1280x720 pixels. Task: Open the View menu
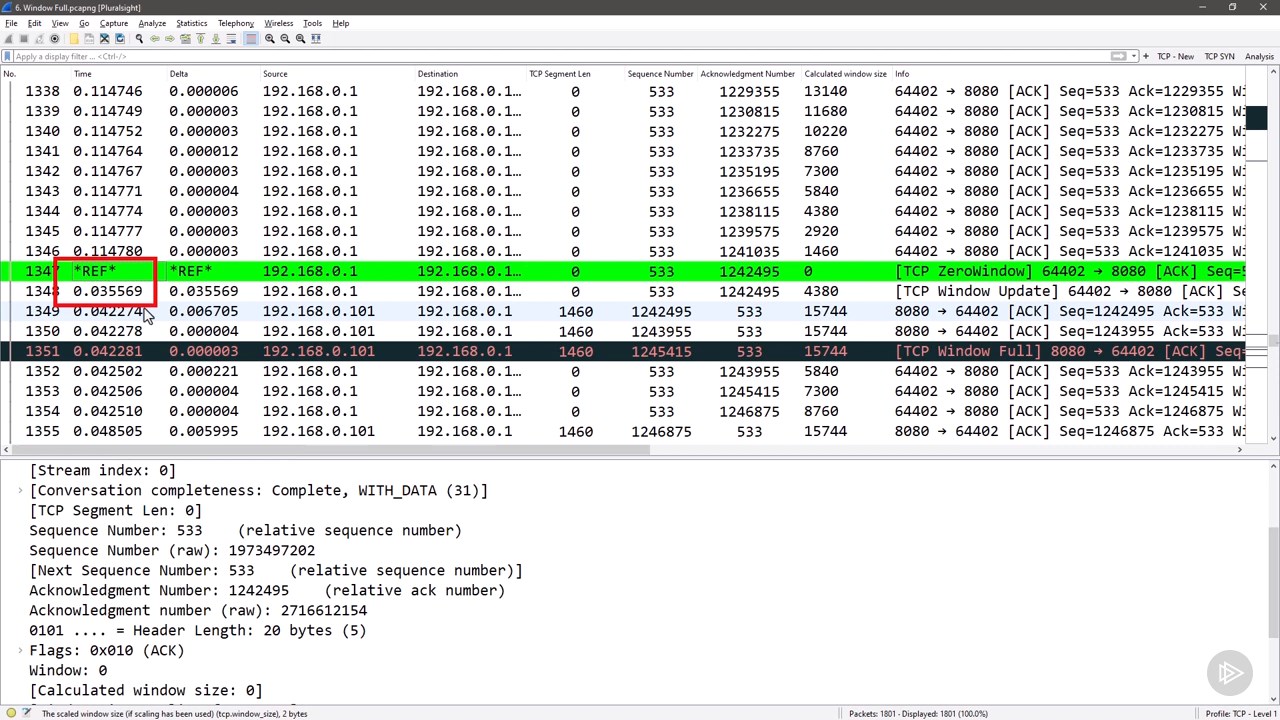pyautogui.click(x=60, y=23)
